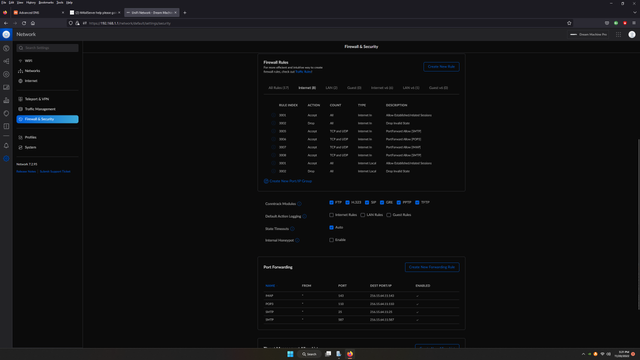Toggle the H.323 conntrack module checkbox

347,202
